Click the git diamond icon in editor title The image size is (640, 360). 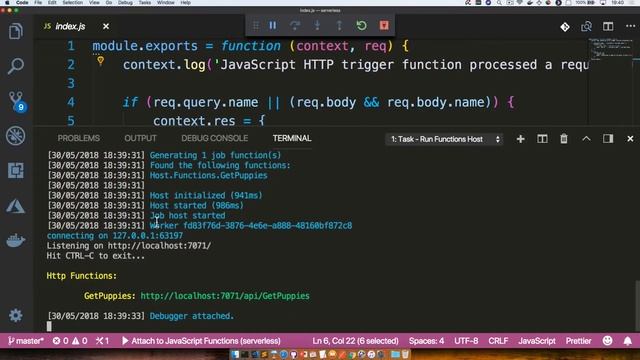coord(565,27)
